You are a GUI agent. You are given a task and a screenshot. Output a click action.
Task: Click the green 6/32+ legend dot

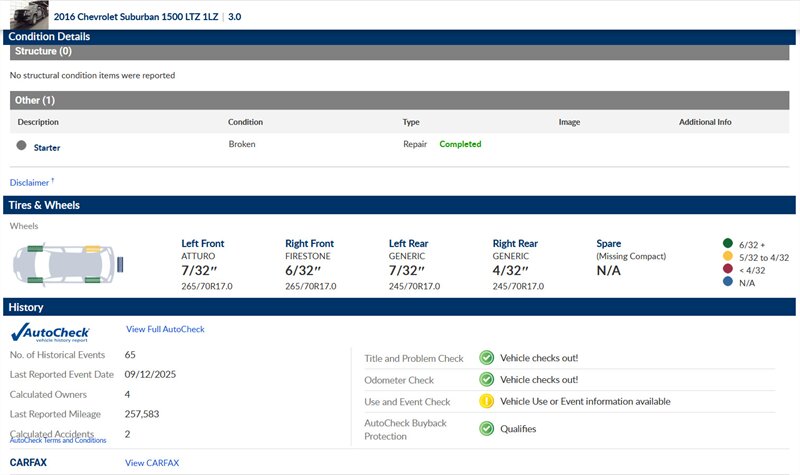coord(727,243)
